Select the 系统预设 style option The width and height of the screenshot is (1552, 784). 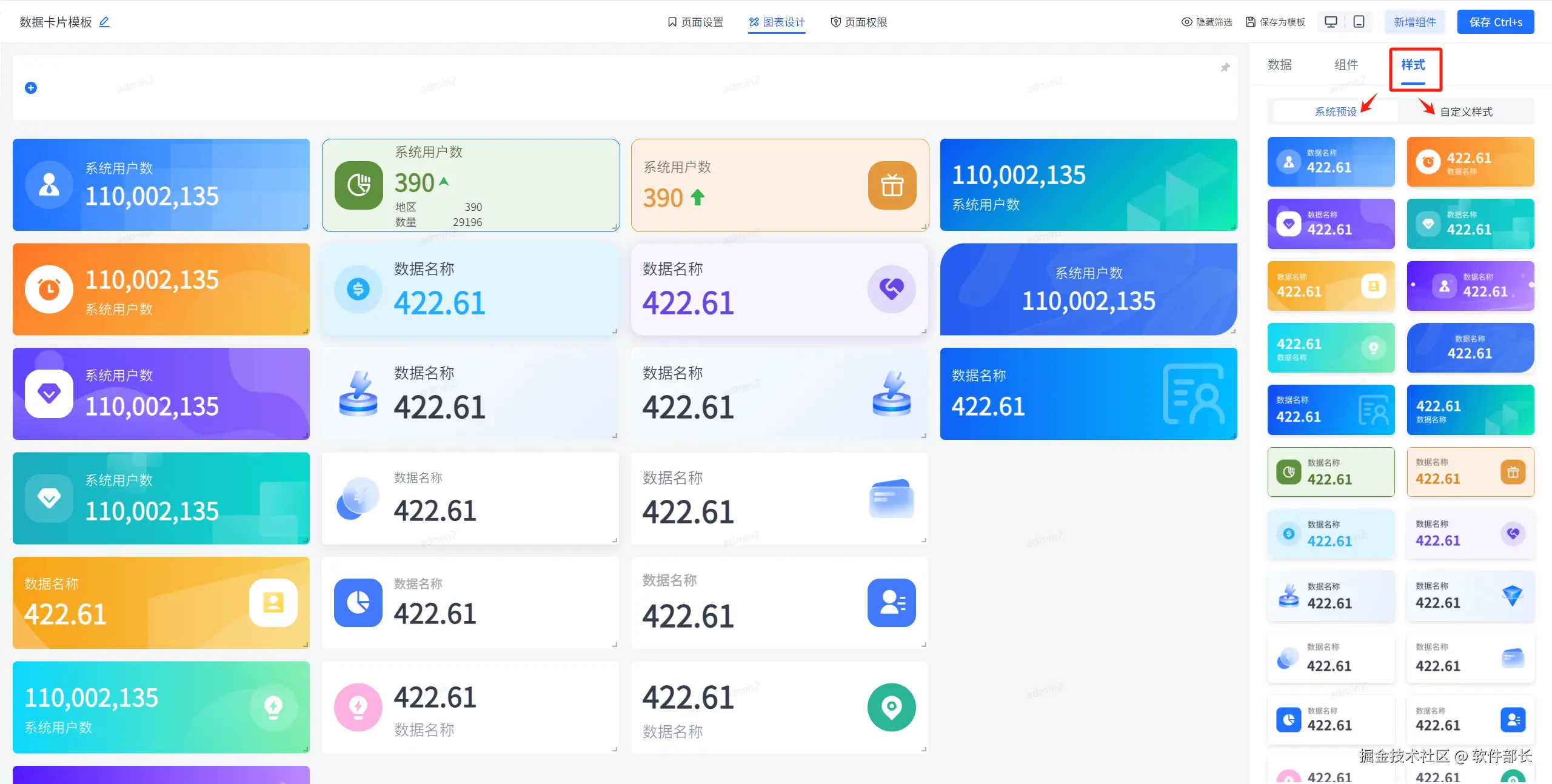1336,111
